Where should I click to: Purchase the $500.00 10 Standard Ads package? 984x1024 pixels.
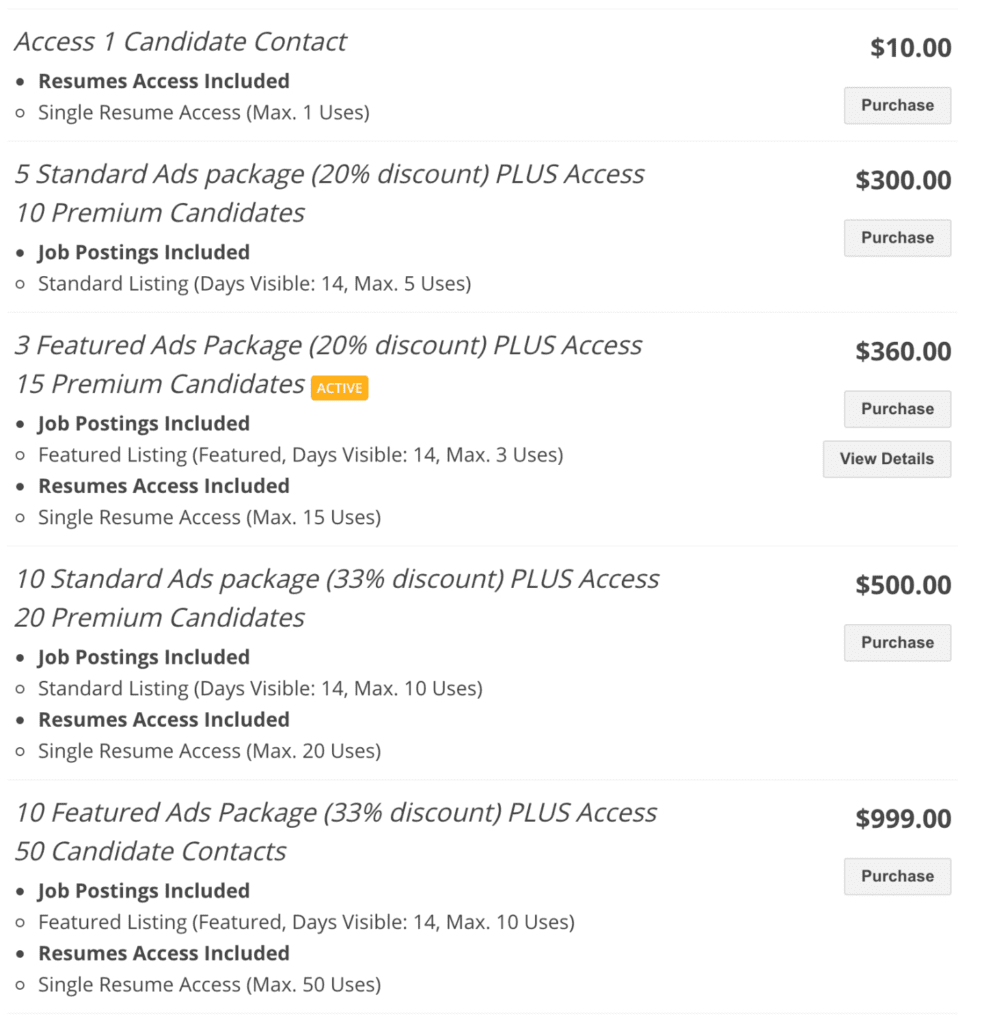897,643
